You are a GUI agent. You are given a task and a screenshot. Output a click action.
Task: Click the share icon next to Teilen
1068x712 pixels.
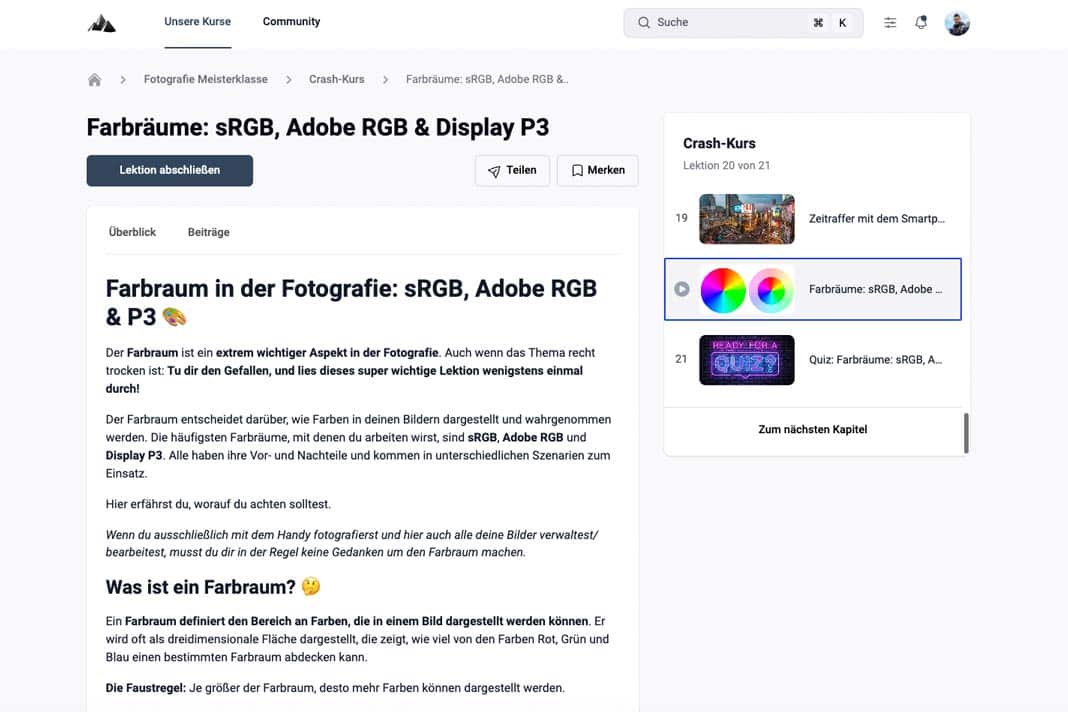click(492, 170)
